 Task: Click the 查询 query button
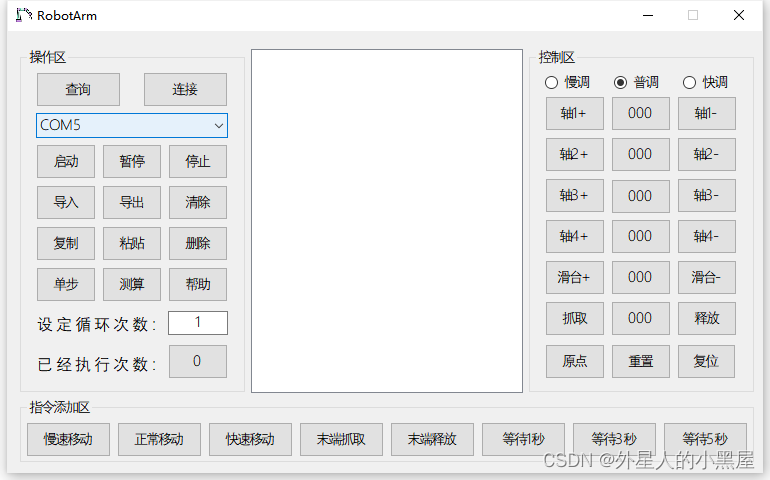[x=78, y=89]
